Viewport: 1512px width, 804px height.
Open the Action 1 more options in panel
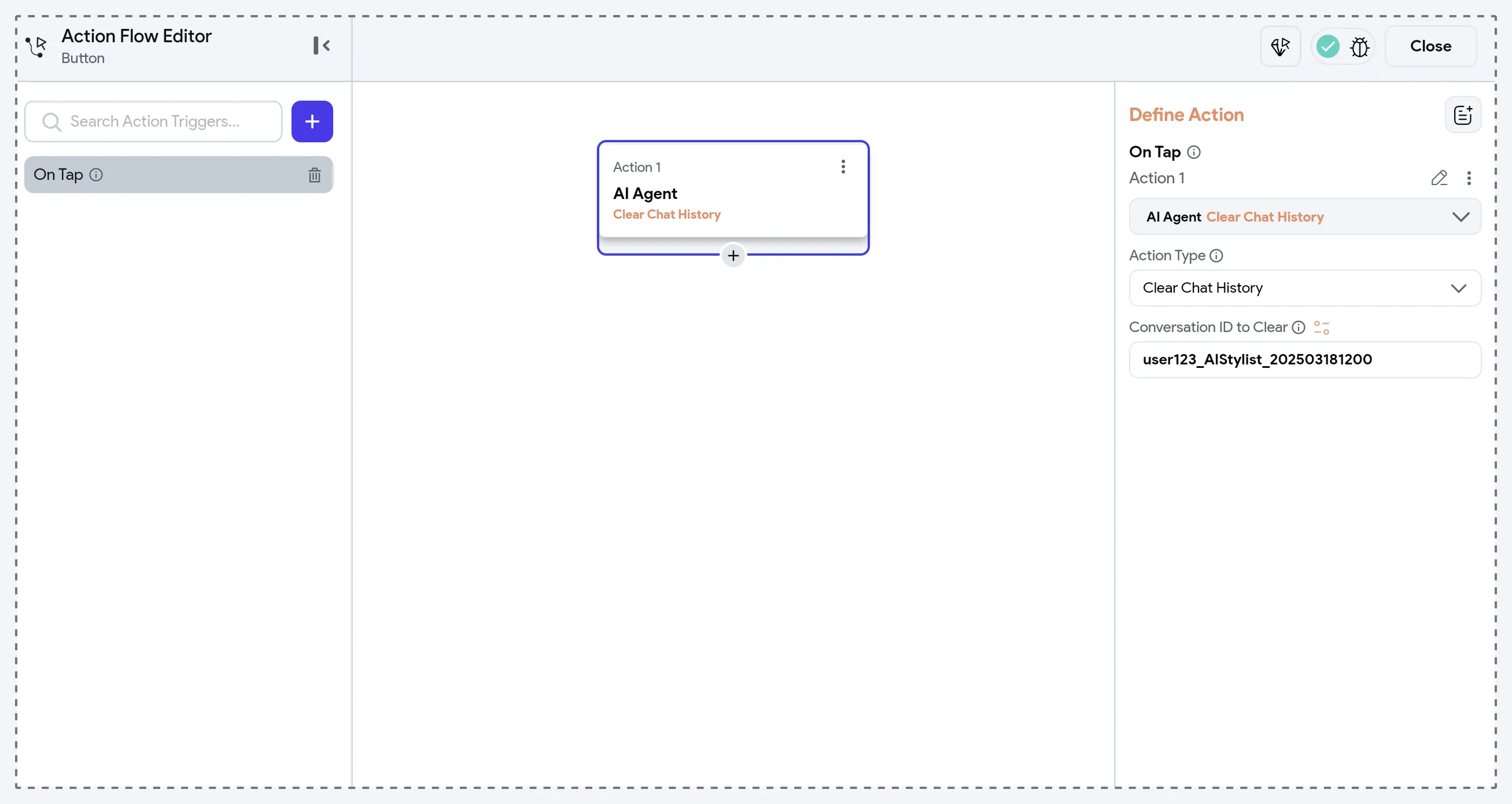(x=1469, y=178)
